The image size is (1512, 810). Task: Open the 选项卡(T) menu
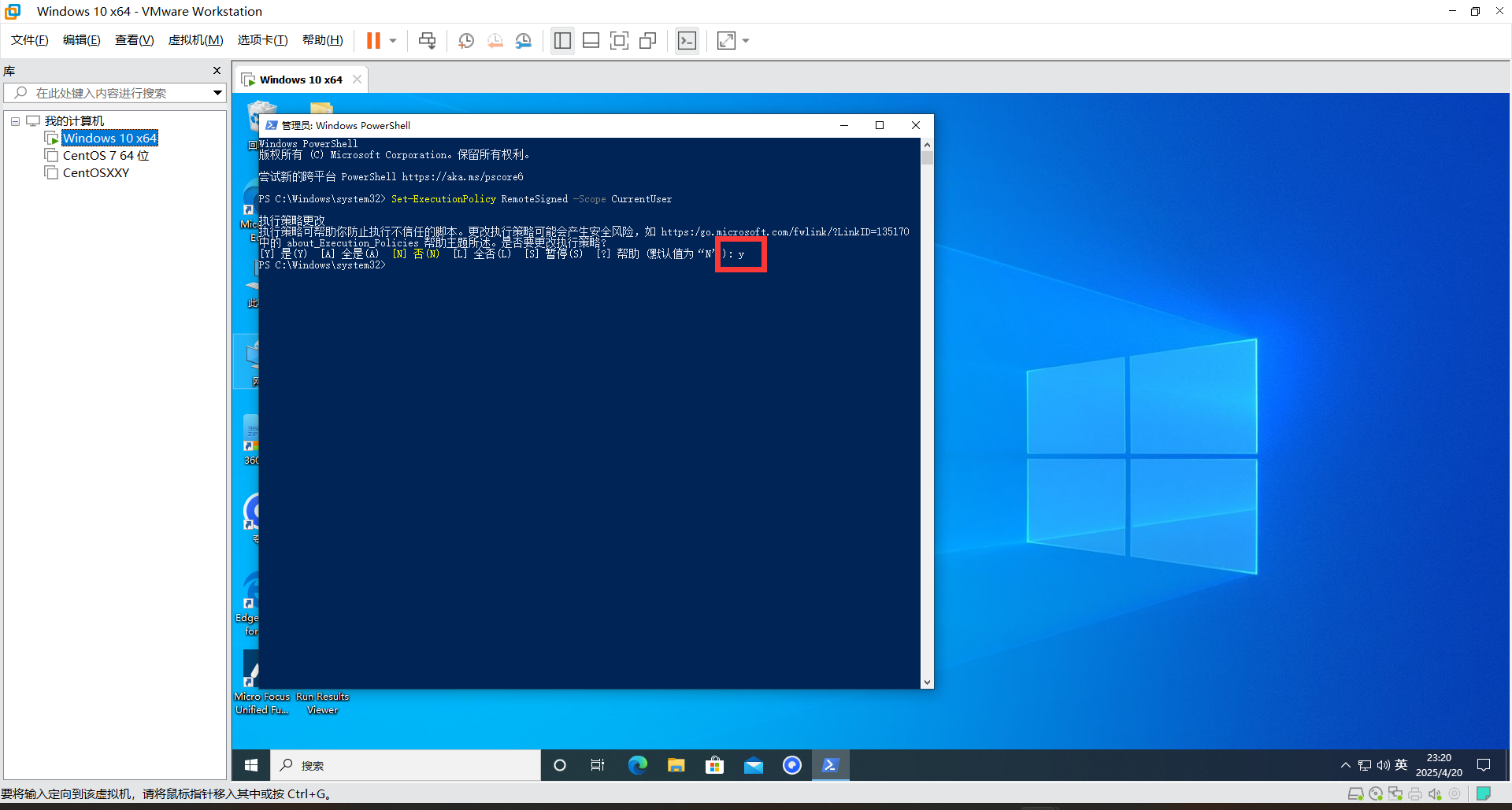263,40
